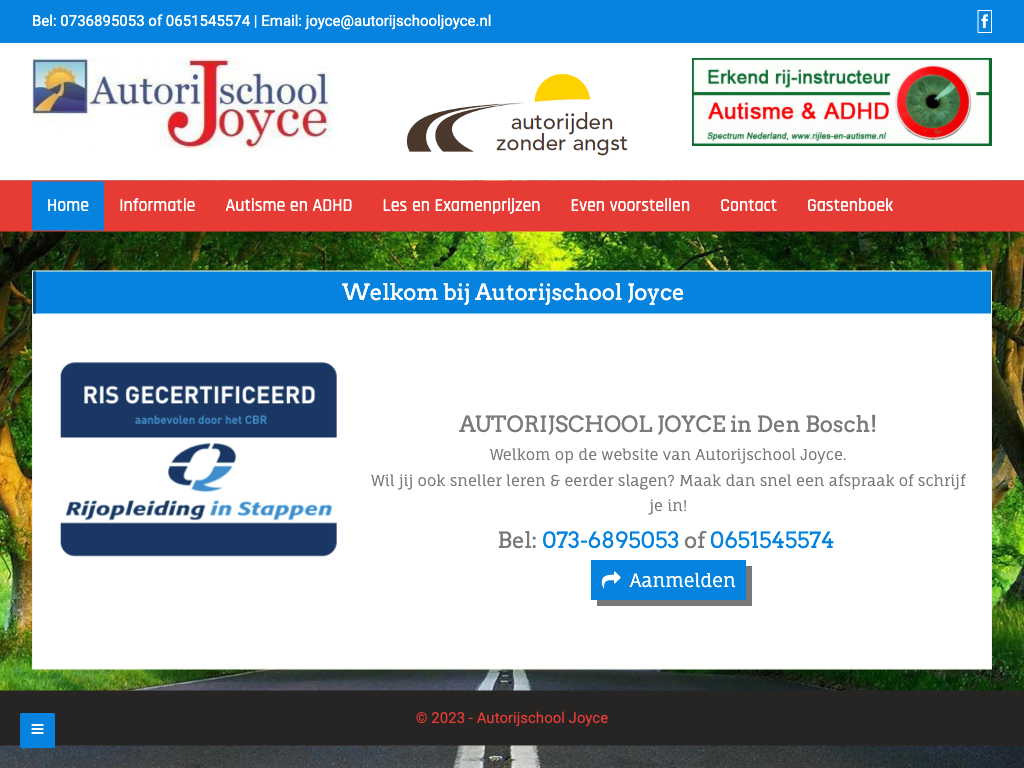Open the Contact menu item
The height and width of the screenshot is (768, 1024).
coord(748,206)
